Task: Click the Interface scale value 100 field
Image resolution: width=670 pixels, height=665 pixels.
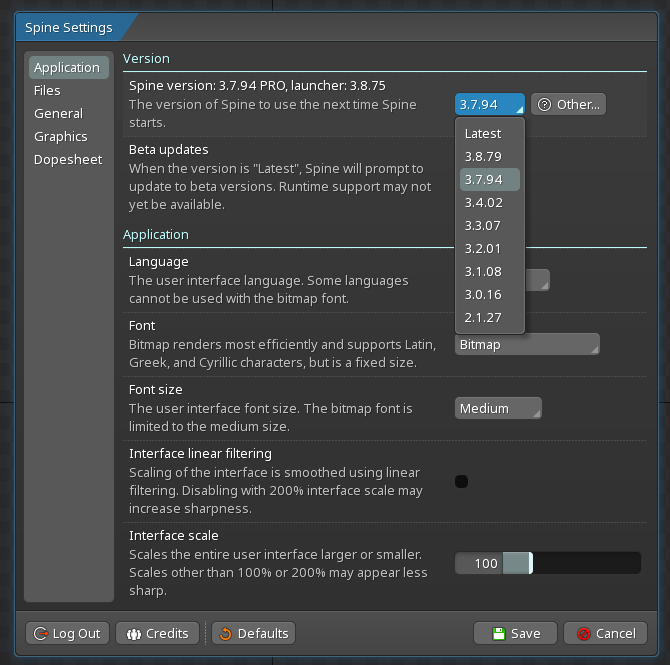Action: [x=479, y=563]
